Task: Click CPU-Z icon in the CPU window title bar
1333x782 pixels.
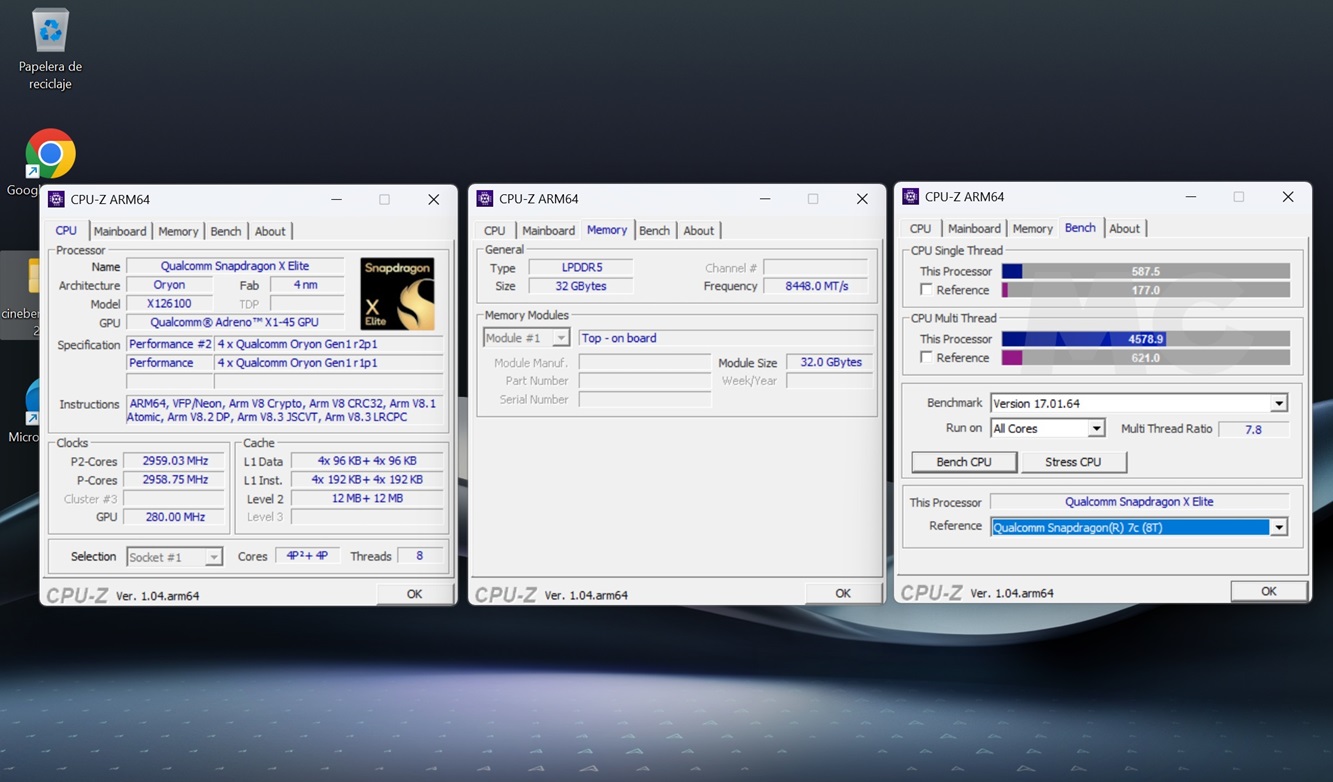Action: point(57,200)
